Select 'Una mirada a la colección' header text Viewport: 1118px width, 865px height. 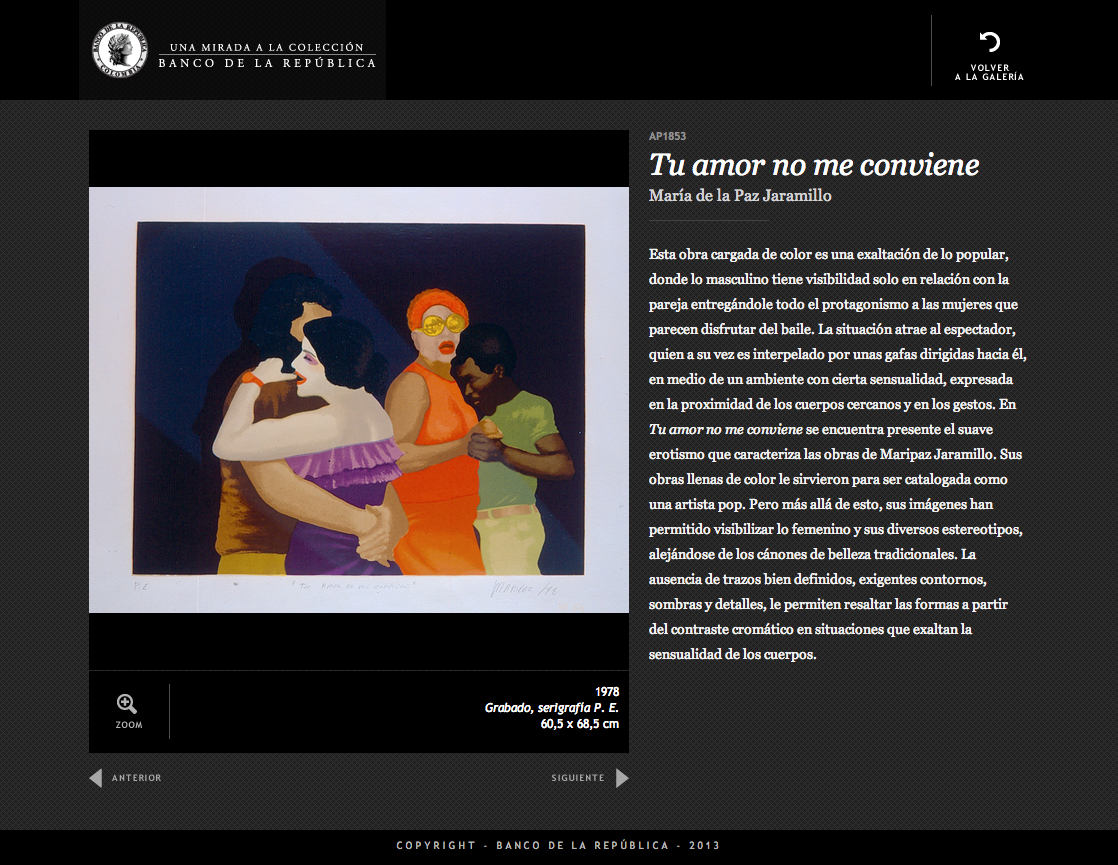267,47
